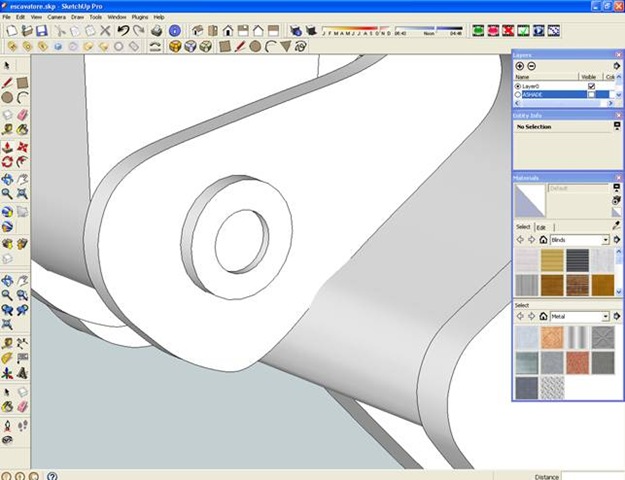Screen dimensions: 625x480
Task: Toggle Layer0 visibility checkbox
Action: click(591, 86)
